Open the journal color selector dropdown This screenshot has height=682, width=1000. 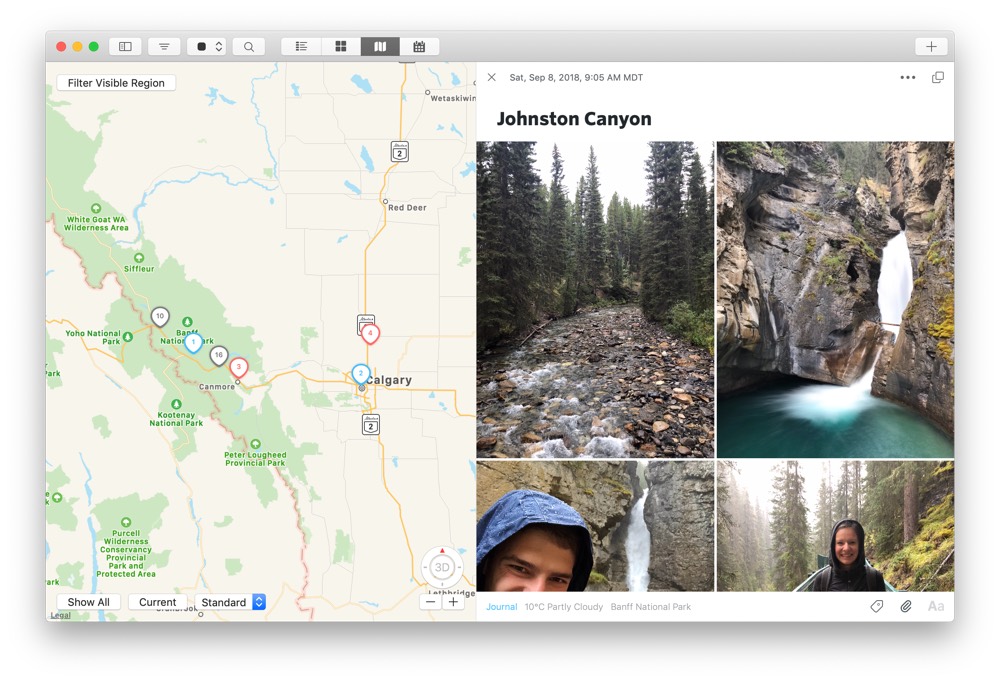(x=207, y=47)
